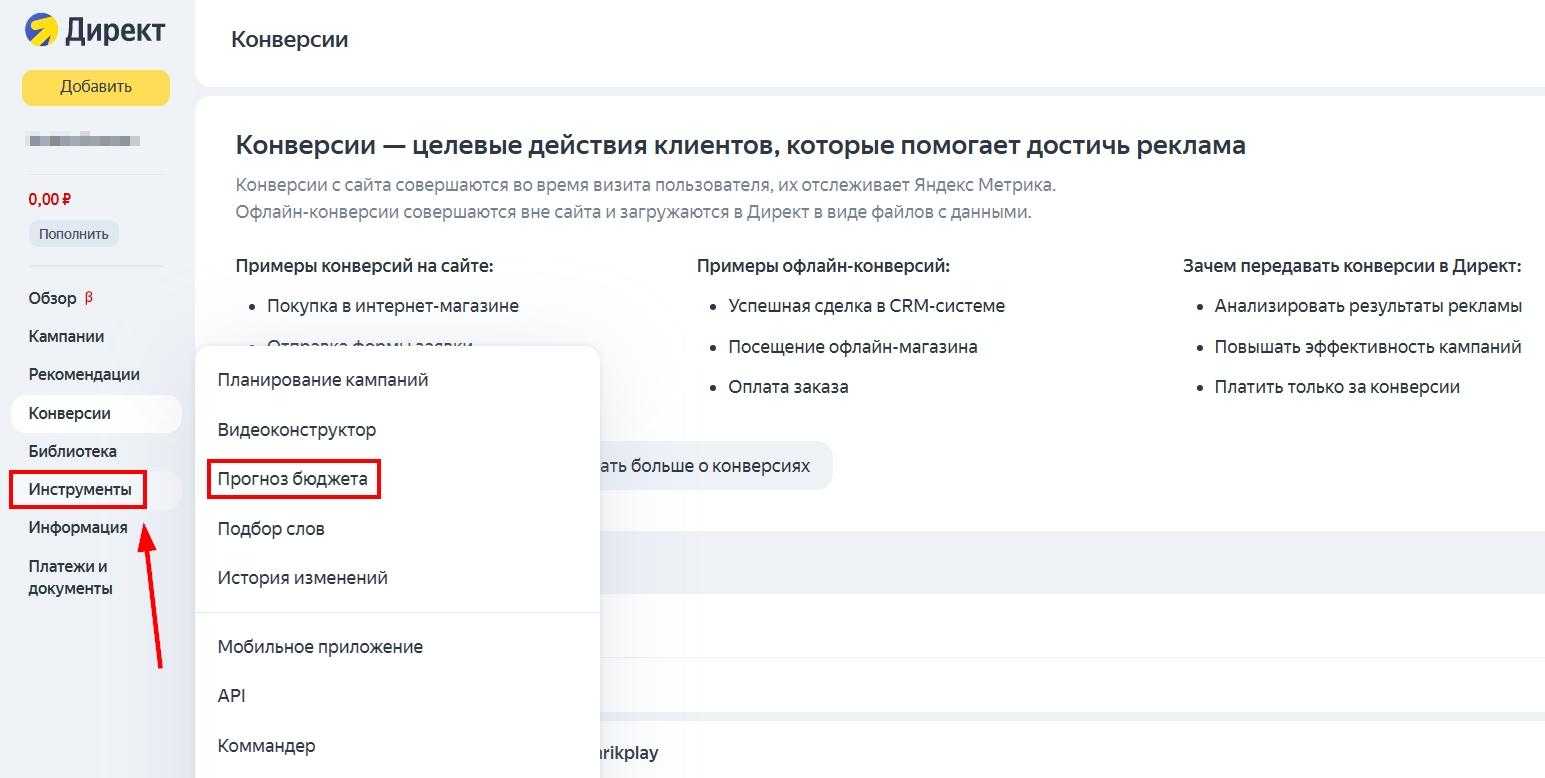Select Подбор слов menu item
Viewport: 1545px width, 778px height.
(271, 528)
